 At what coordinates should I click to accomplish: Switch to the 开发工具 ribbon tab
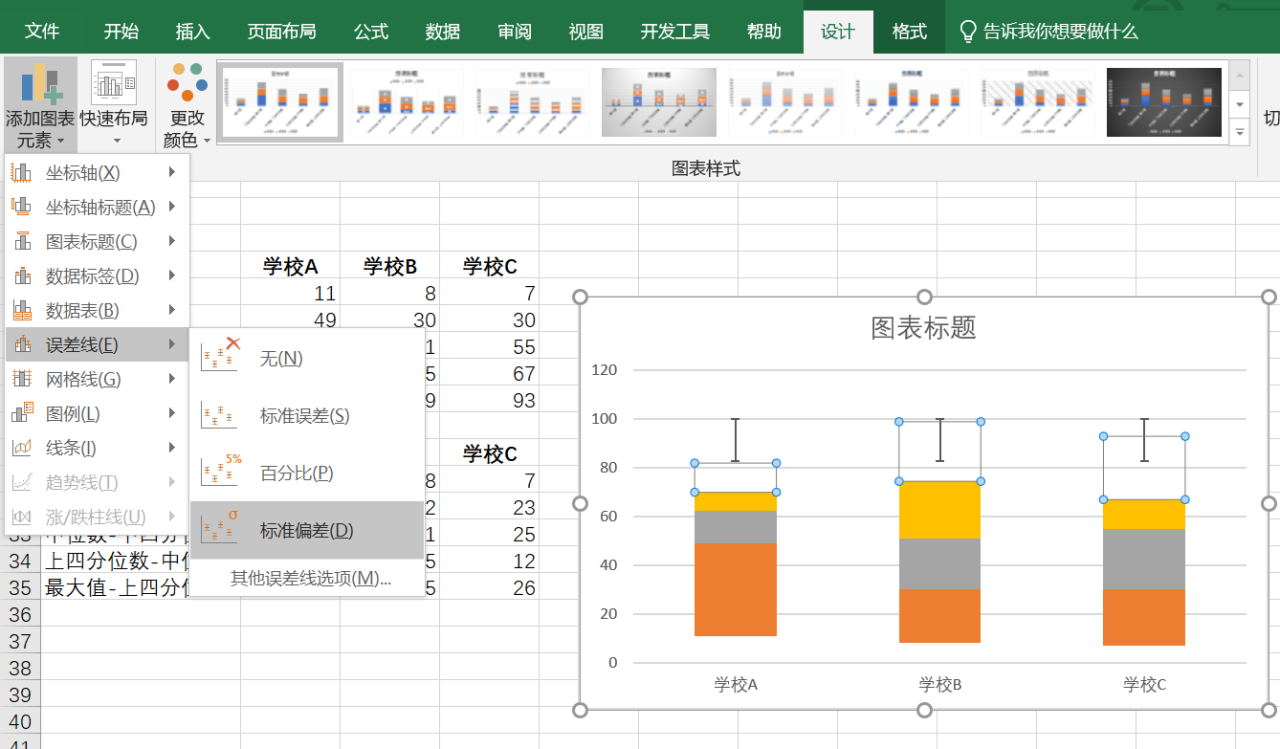coord(675,31)
